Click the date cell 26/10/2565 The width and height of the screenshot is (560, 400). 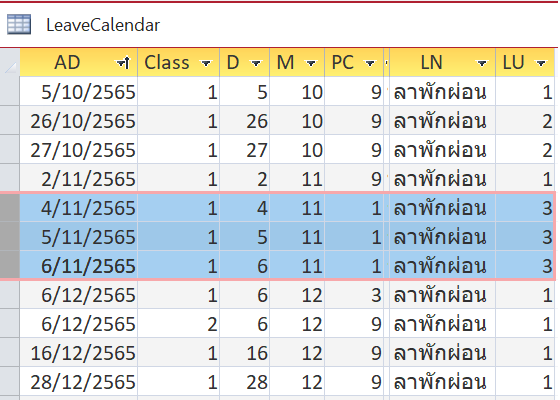(x=79, y=121)
